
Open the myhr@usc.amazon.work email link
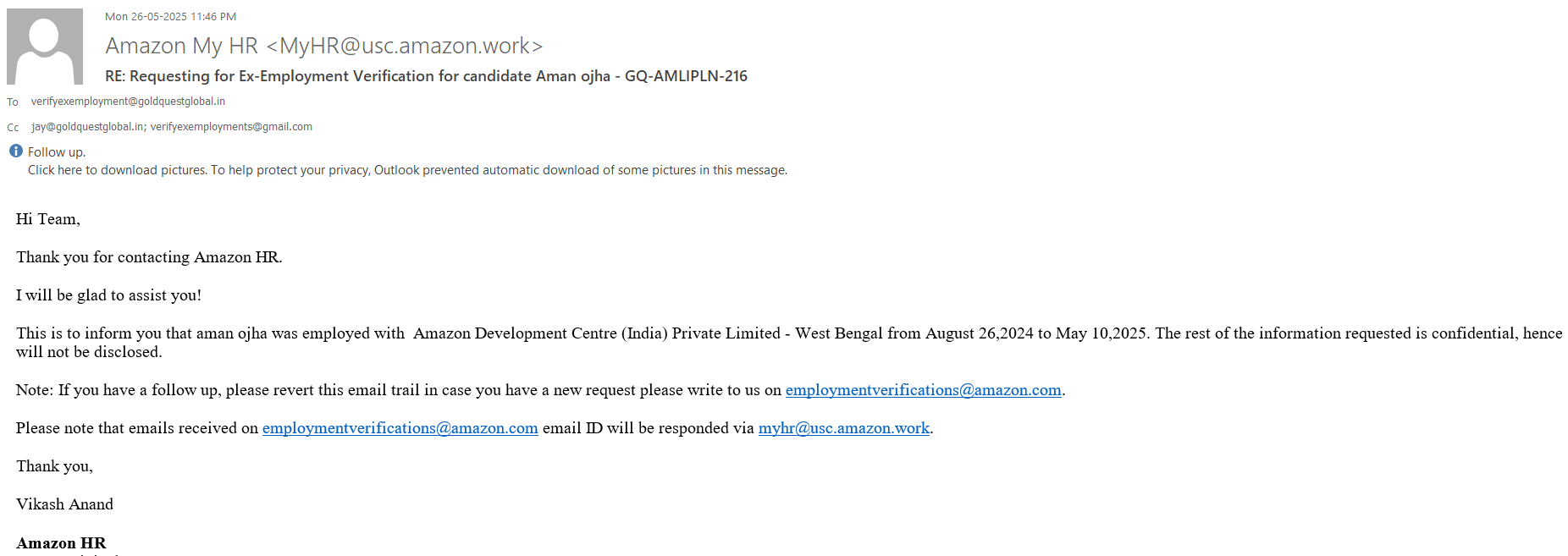pos(843,428)
